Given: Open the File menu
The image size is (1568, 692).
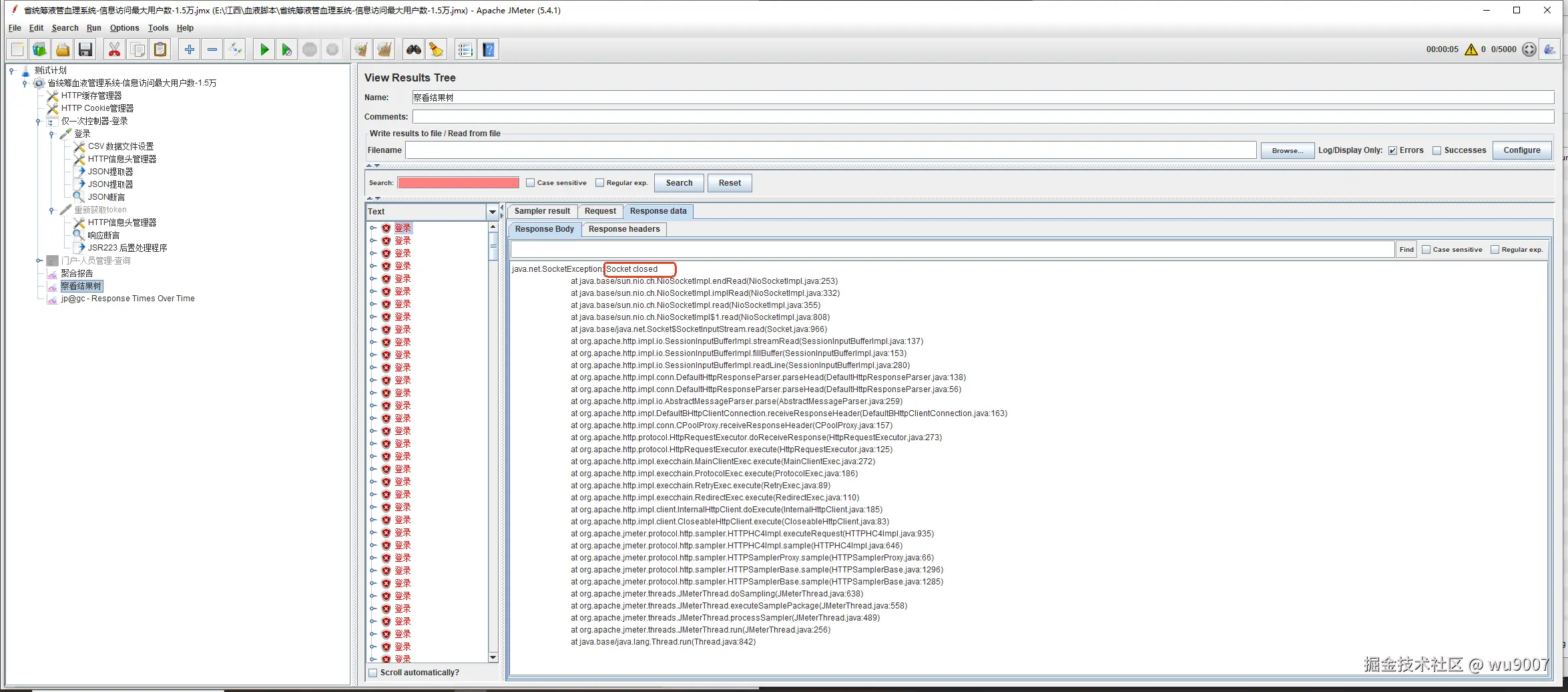Looking at the screenshot, I should [x=15, y=28].
